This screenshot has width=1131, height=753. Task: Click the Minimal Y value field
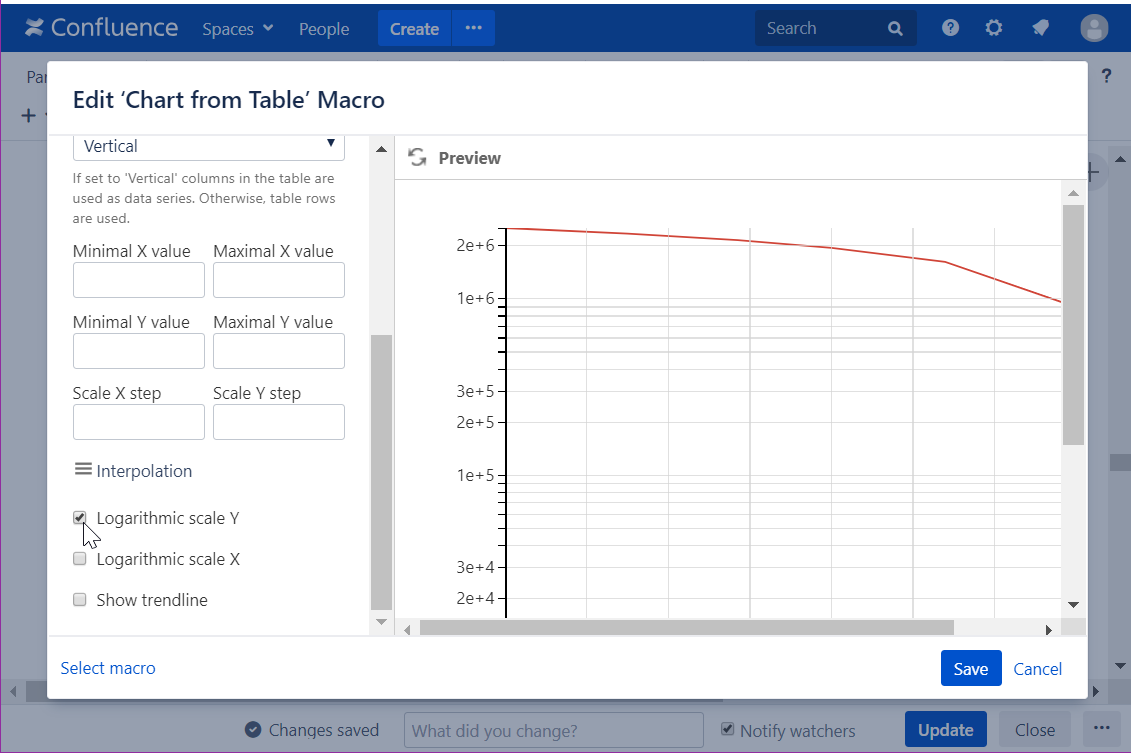(139, 351)
